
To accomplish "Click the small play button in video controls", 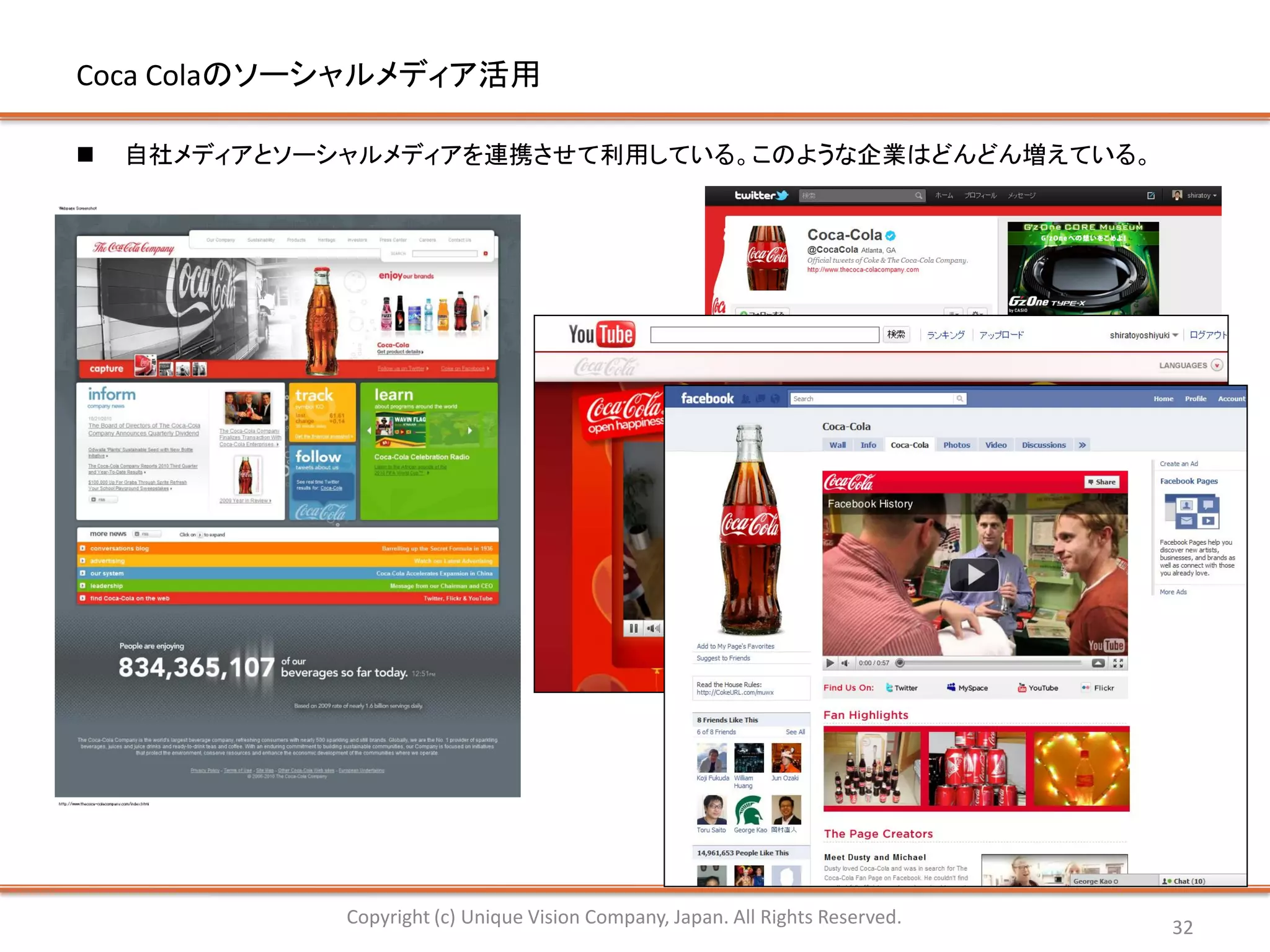I will coord(830,663).
